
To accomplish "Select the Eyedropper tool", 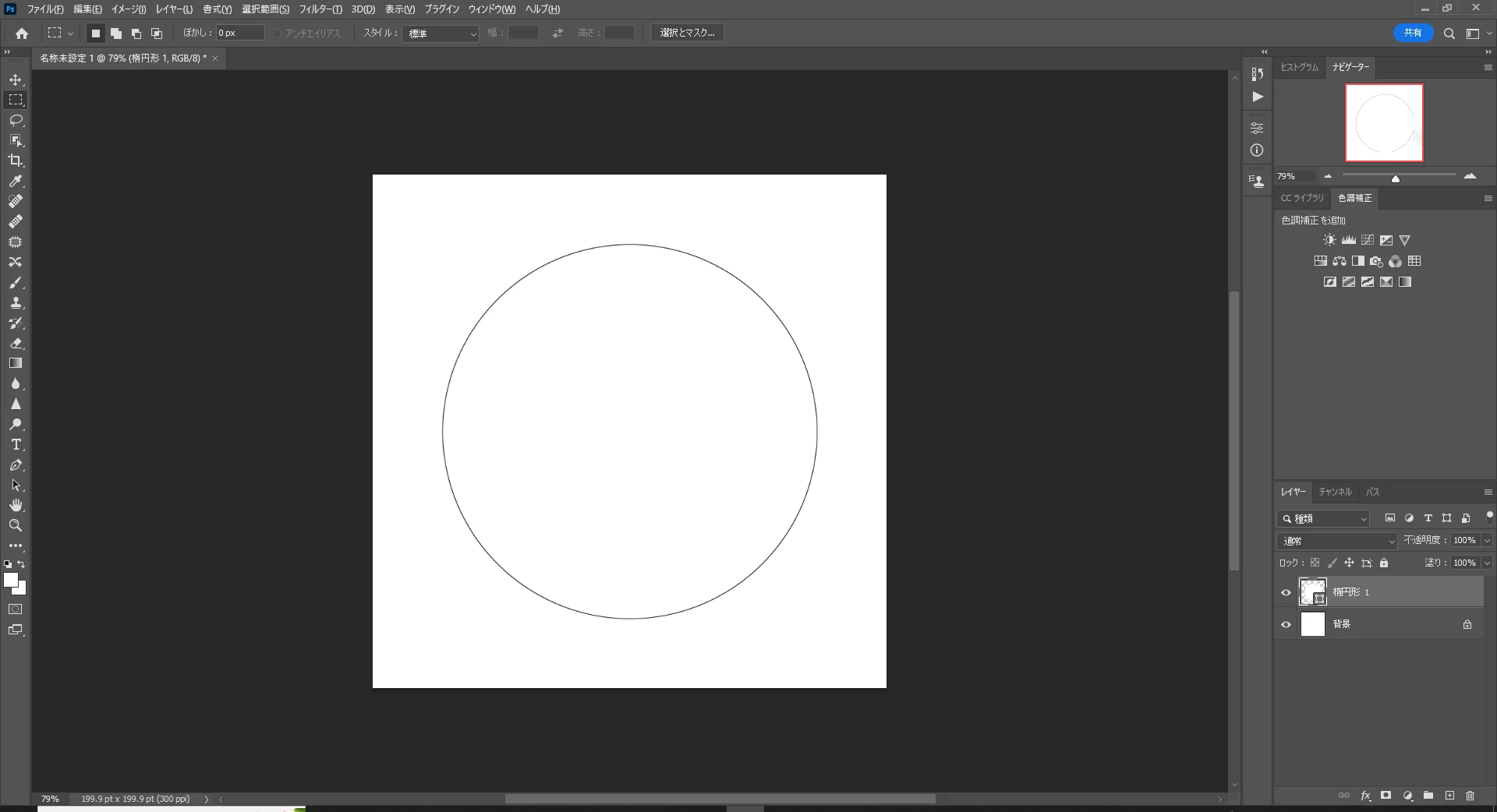I will point(16,181).
